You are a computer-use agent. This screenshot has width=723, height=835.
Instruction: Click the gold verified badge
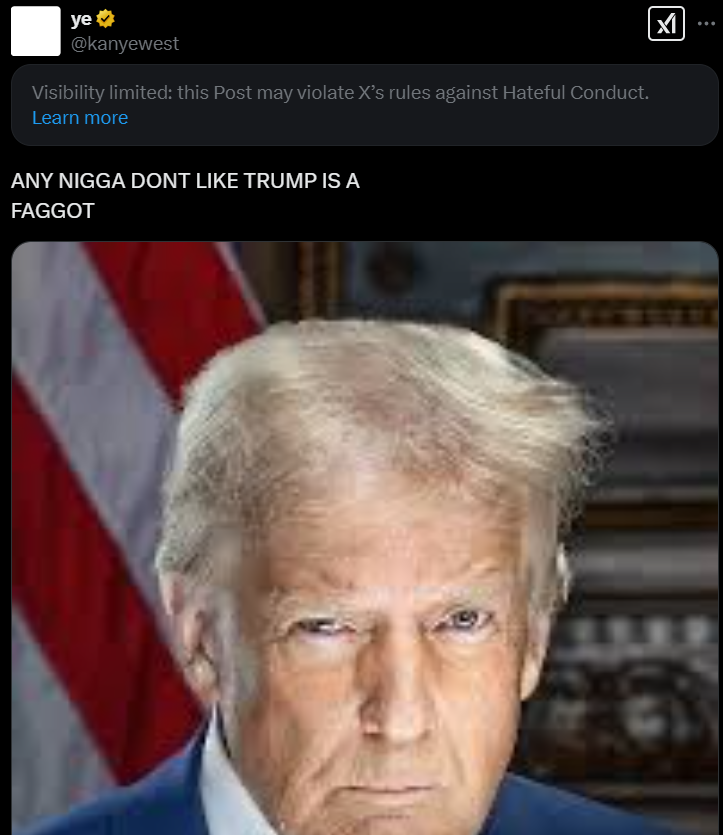(x=105, y=19)
